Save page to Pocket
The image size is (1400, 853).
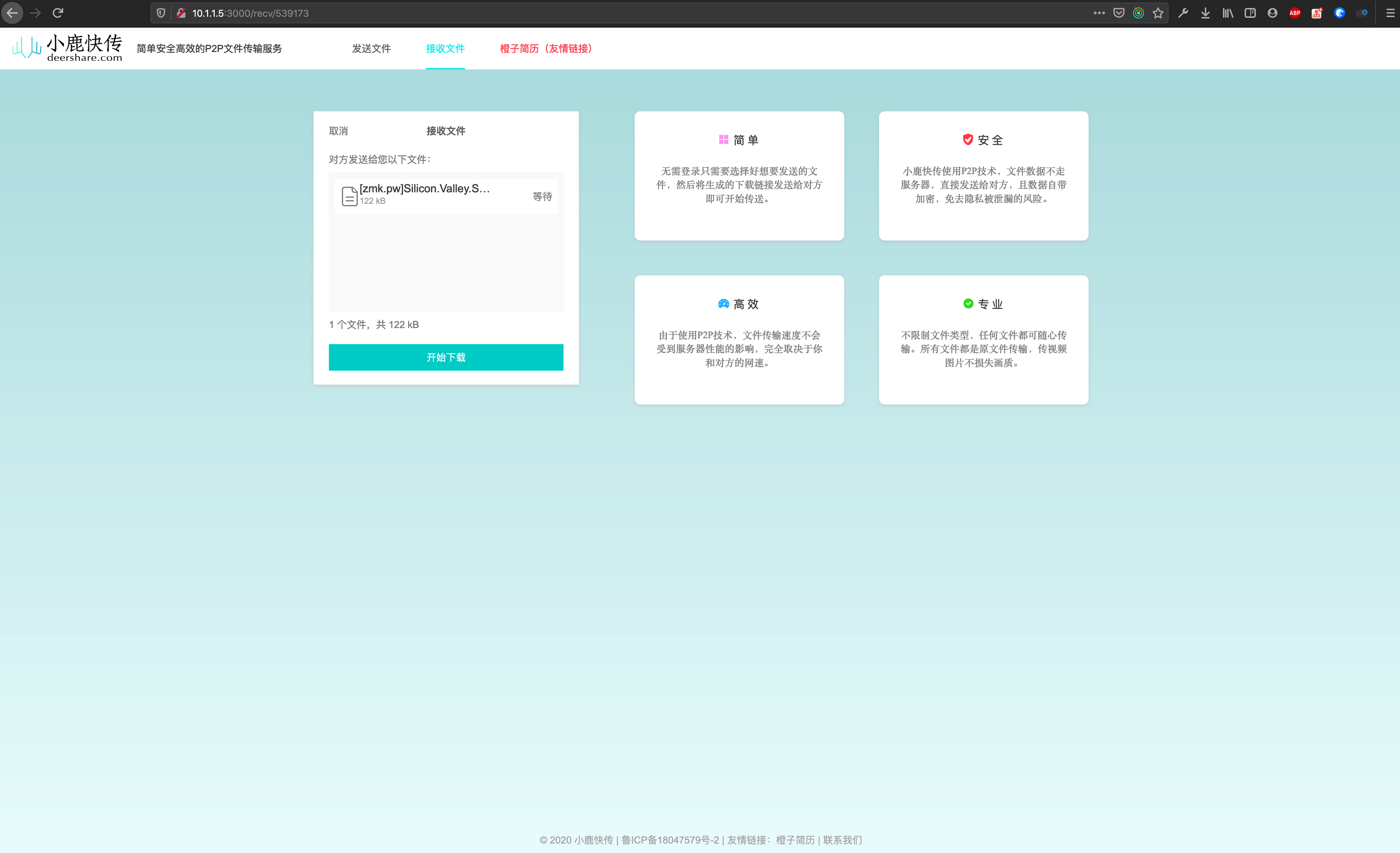pyautogui.click(x=1118, y=13)
